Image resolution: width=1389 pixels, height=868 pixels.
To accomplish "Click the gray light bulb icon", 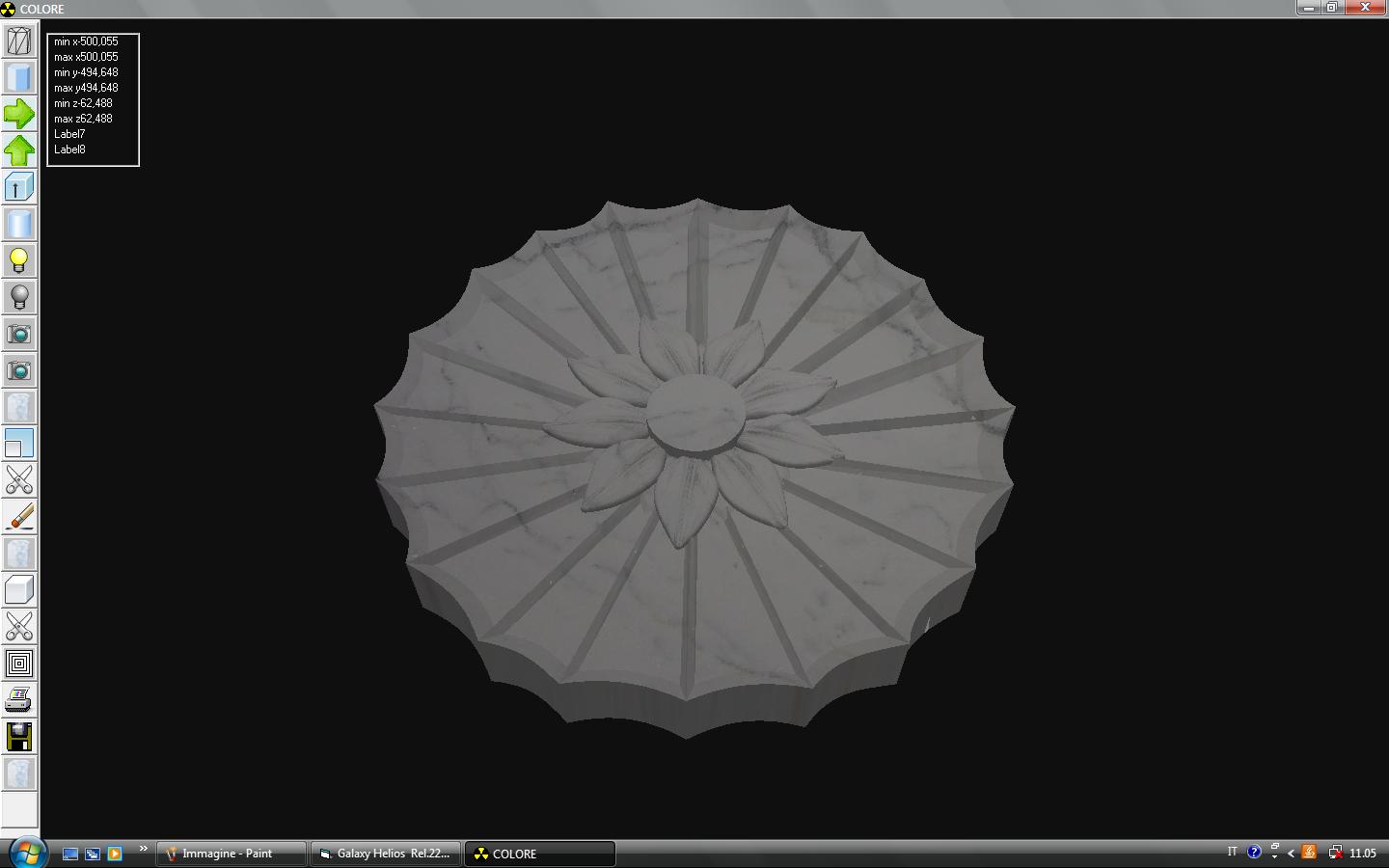I will [x=19, y=297].
